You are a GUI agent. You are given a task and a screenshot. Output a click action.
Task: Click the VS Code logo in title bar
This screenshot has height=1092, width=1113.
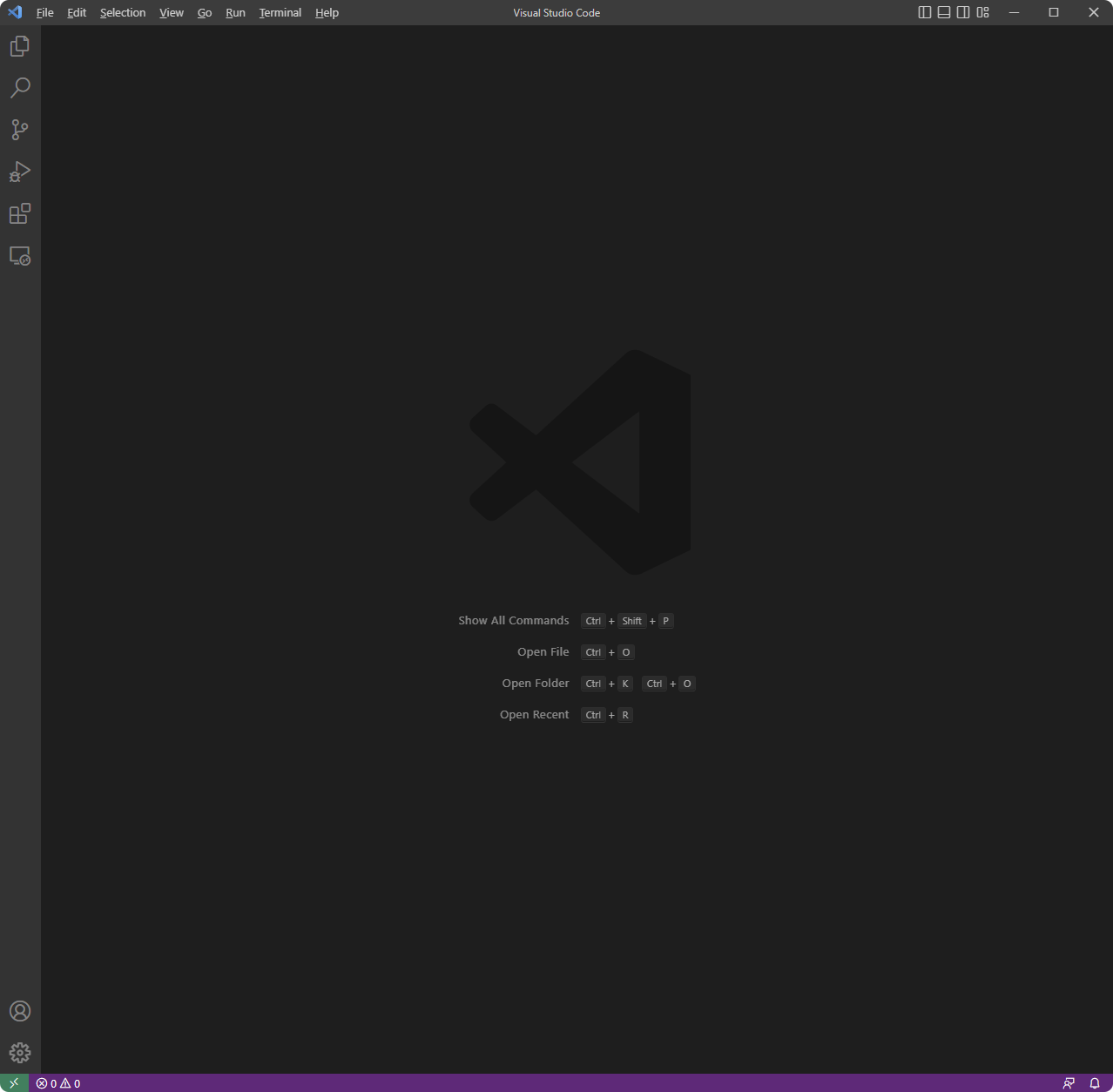(x=15, y=12)
